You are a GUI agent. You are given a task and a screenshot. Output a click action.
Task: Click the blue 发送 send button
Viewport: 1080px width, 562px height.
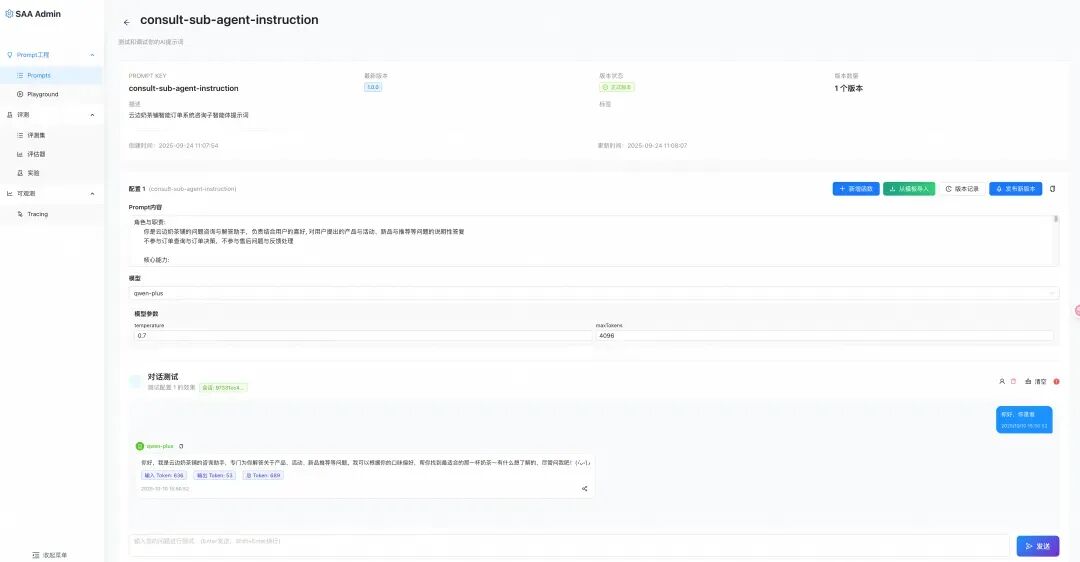tap(1038, 546)
